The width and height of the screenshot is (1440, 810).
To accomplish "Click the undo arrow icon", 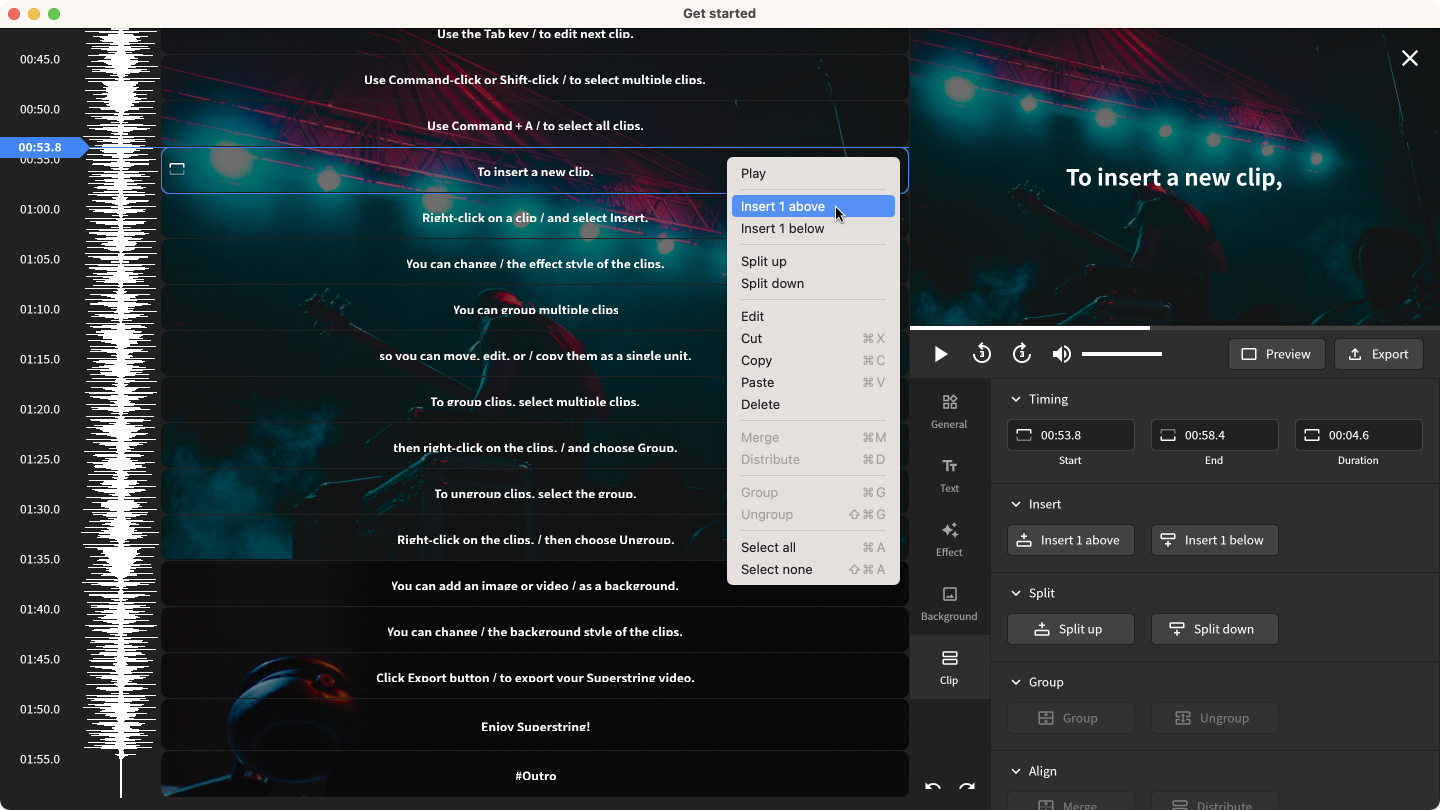I will (x=933, y=788).
